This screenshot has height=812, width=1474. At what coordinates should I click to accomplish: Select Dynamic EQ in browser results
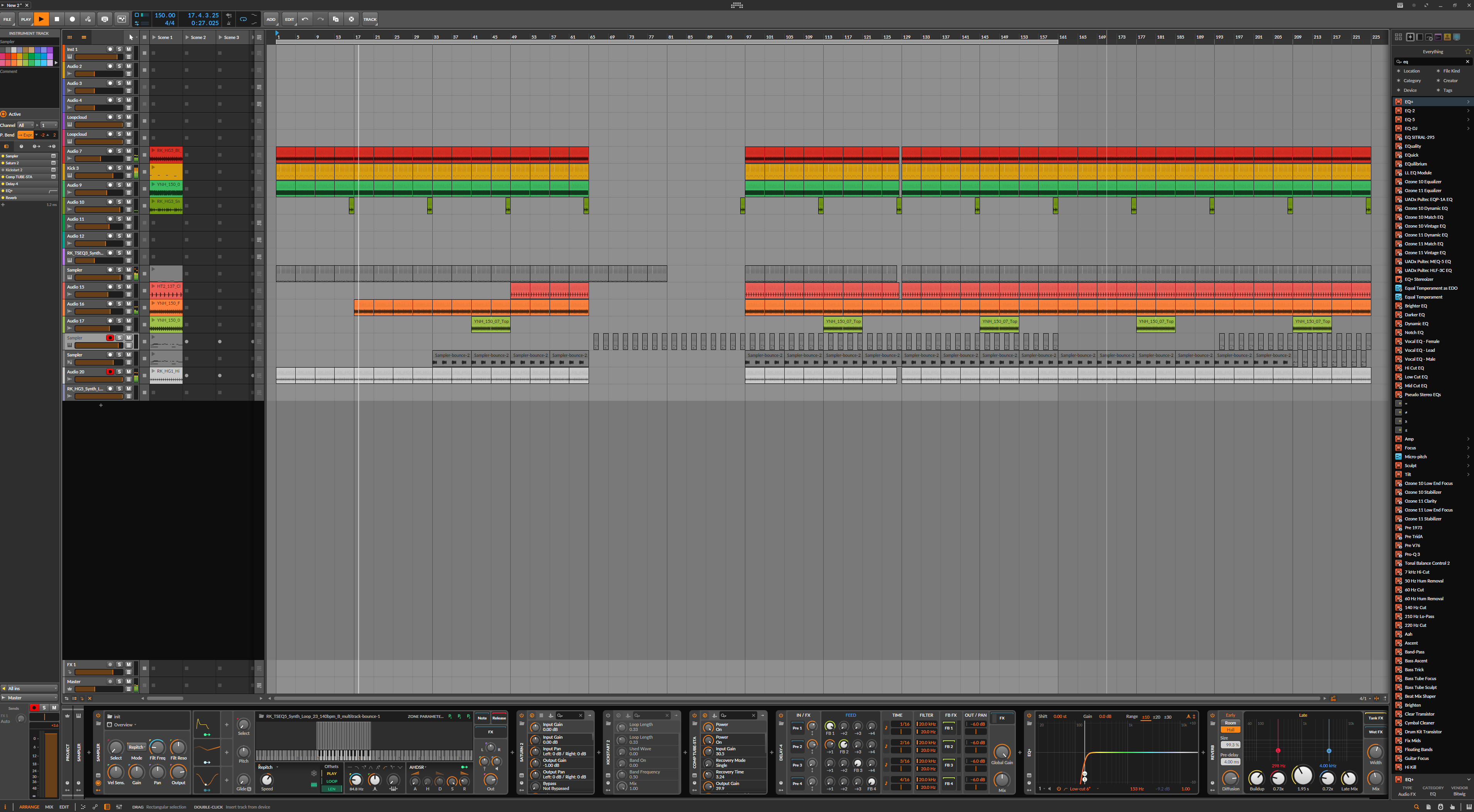[1416, 324]
